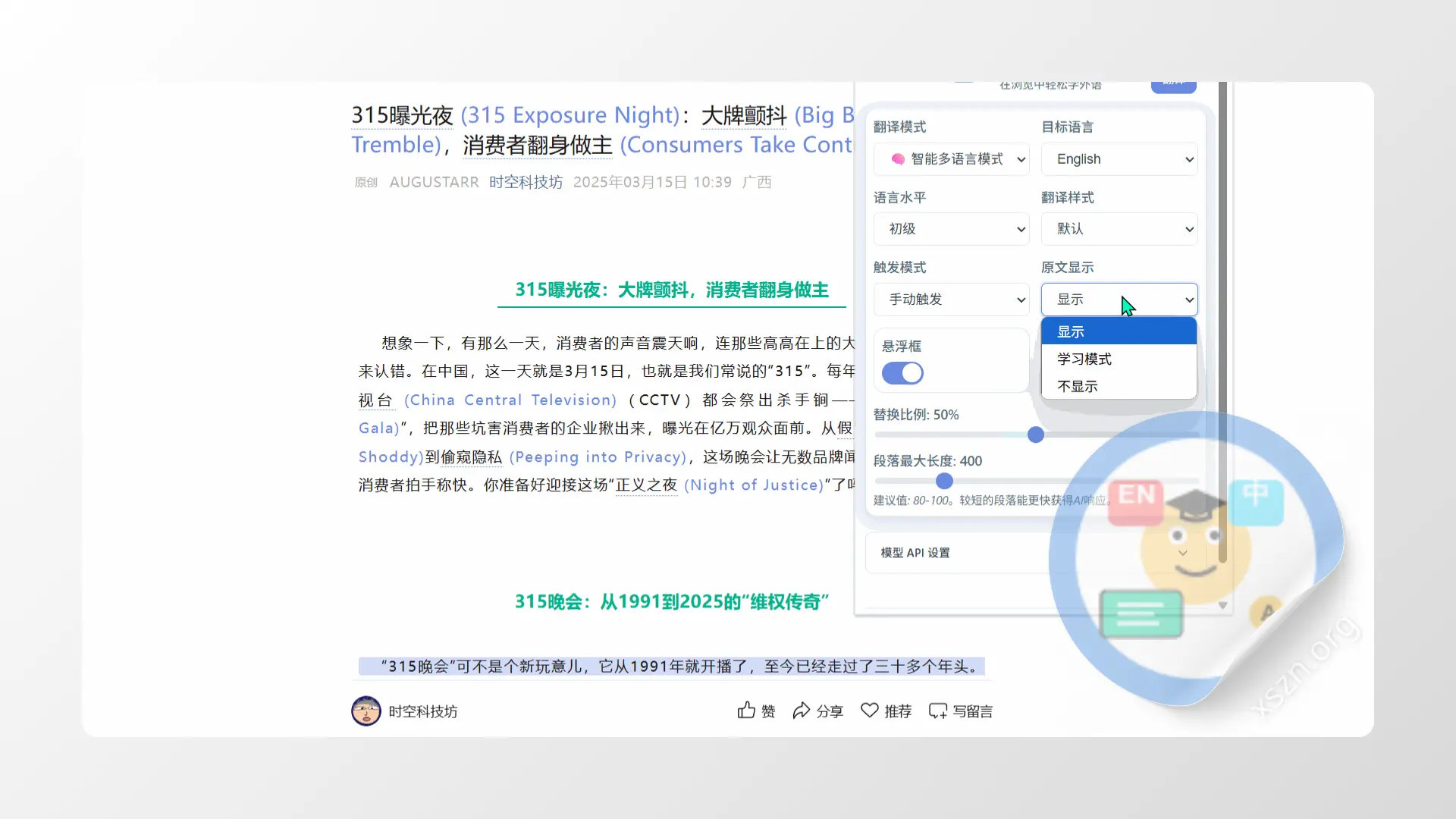Open the 时空科技坊 author avatar
The width and height of the screenshot is (1456, 819).
[366, 711]
